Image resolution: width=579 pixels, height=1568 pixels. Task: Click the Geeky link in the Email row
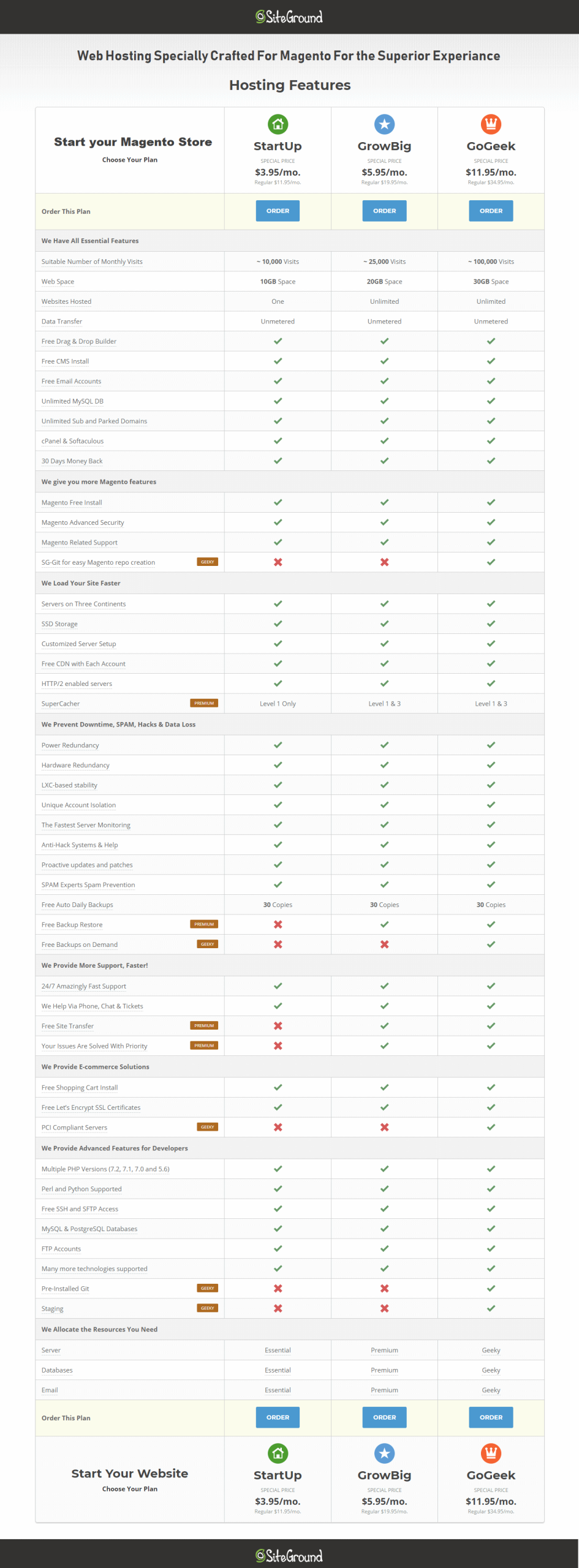coord(491,1390)
